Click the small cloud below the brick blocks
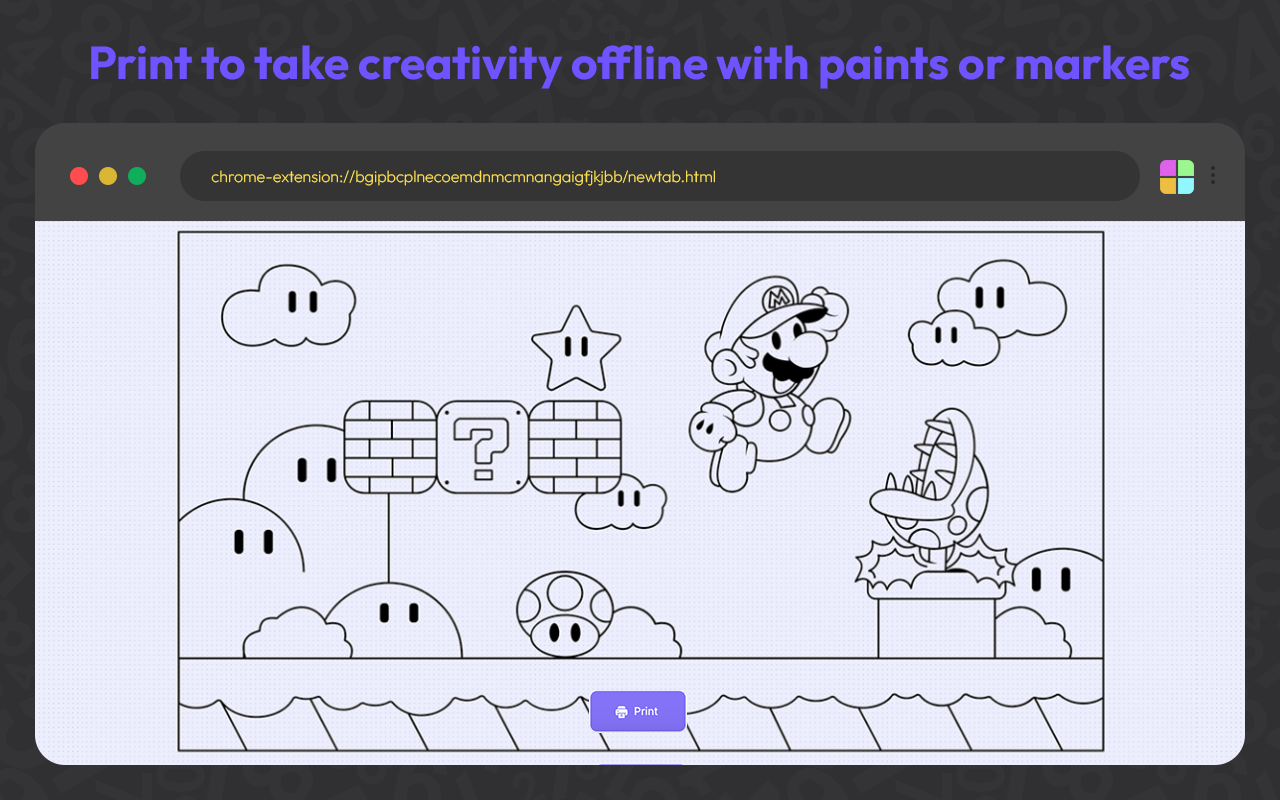This screenshot has height=800, width=1280. [x=621, y=501]
